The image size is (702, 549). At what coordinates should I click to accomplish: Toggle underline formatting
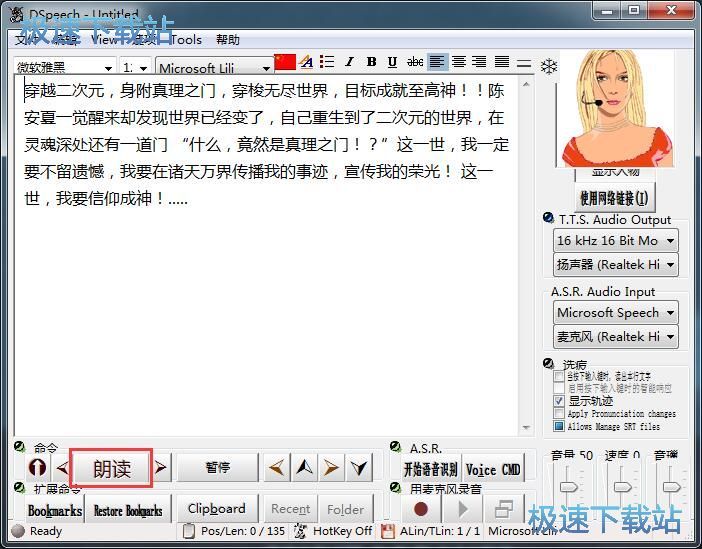[393, 62]
